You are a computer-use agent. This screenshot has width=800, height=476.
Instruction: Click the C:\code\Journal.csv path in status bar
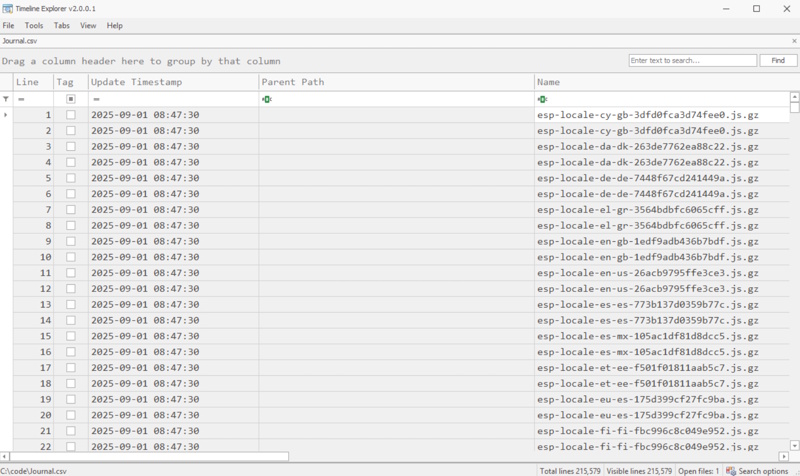(34, 471)
